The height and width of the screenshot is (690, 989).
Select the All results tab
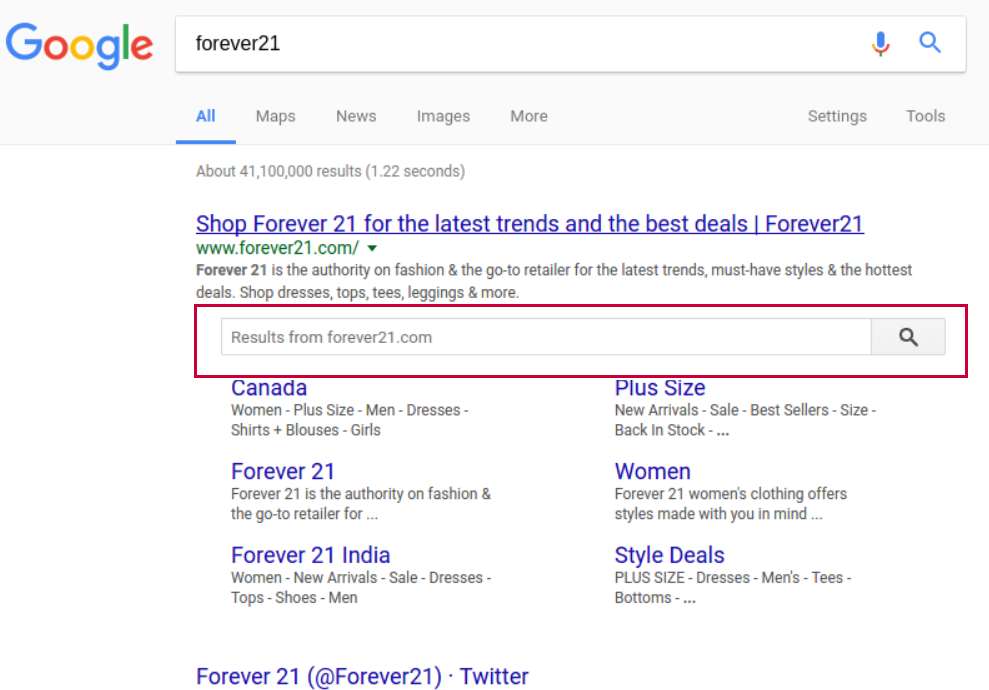(x=206, y=116)
